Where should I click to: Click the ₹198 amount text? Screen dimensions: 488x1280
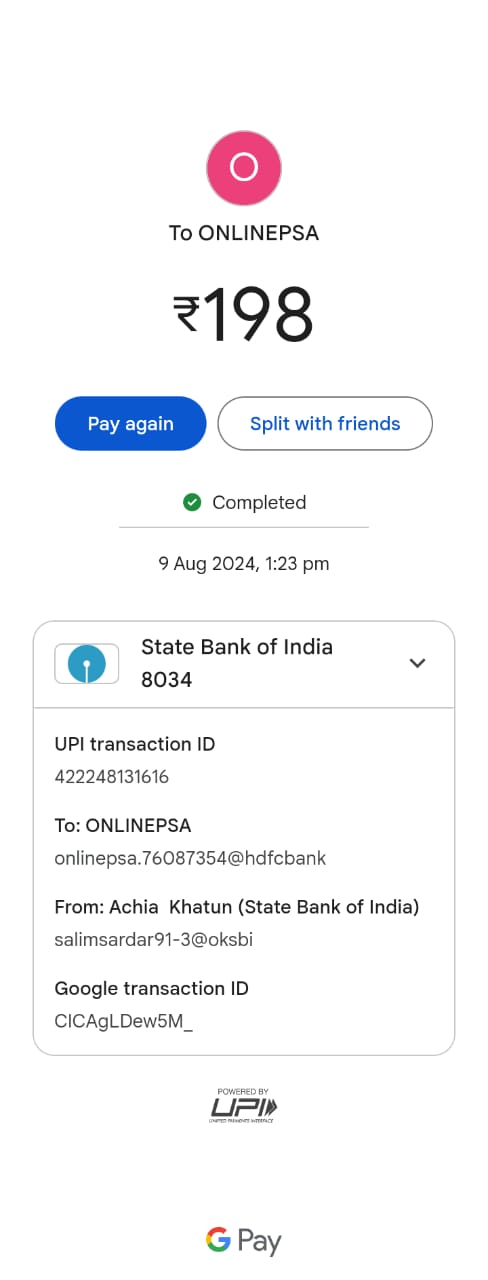pyautogui.click(x=244, y=315)
